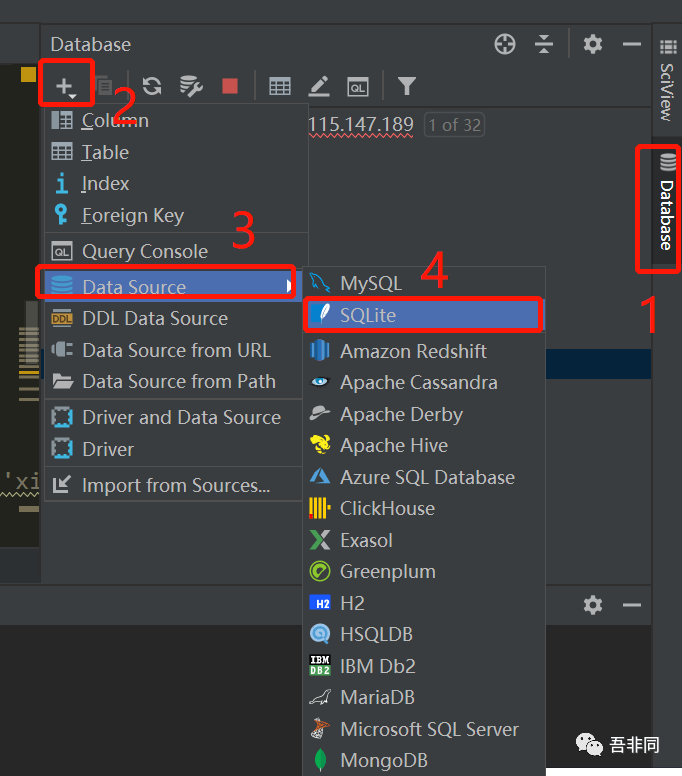Hide the Database panel via minus icon
This screenshot has height=776, width=682.
632,45
